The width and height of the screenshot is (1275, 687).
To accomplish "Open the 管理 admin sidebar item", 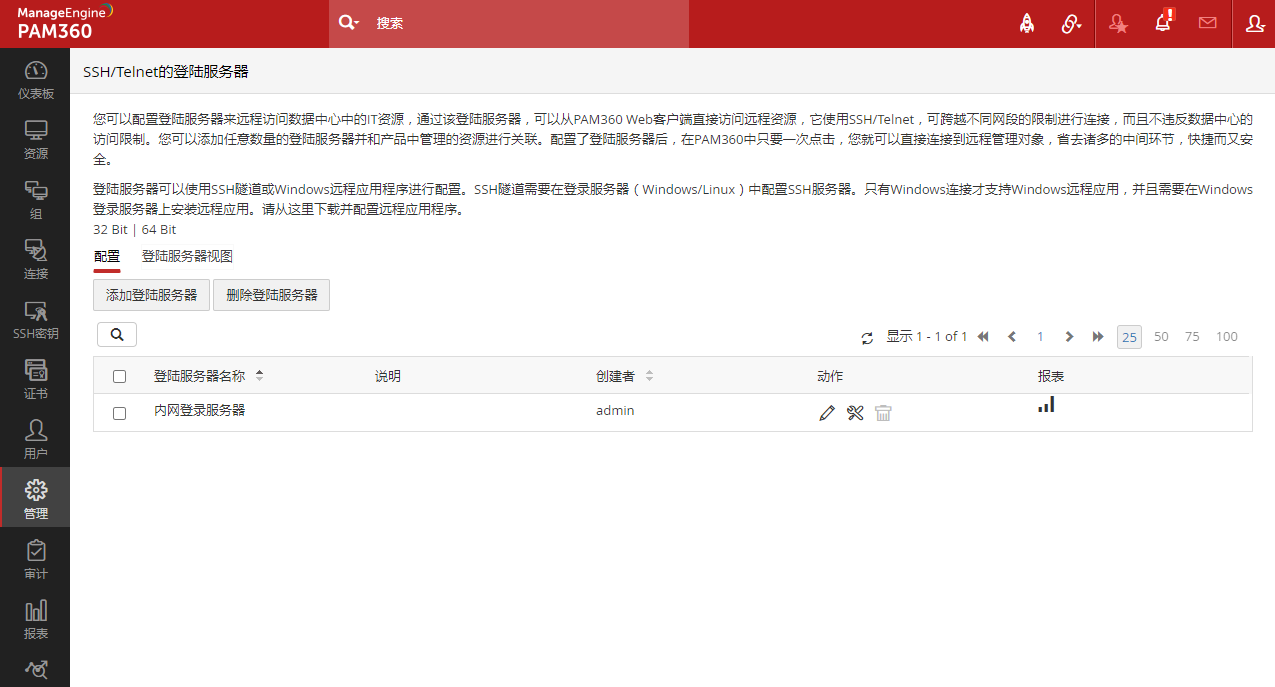I will (35, 498).
